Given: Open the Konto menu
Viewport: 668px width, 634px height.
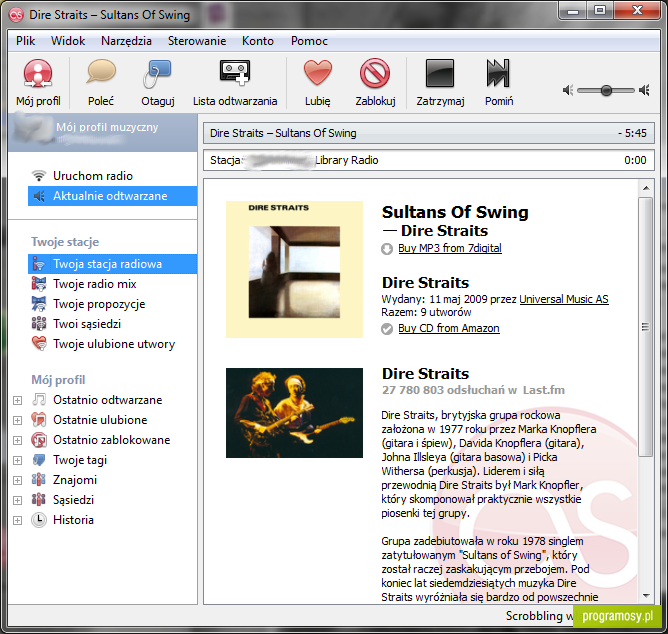Looking at the screenshot, I should (x=258, y=41).
